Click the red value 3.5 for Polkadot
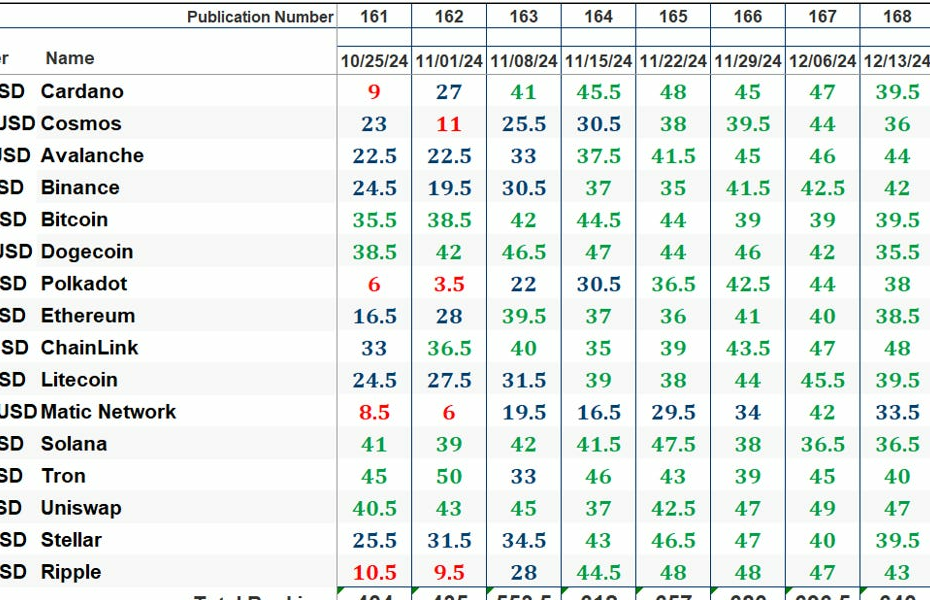Screen dimensions: 930x600 (448, 283)
